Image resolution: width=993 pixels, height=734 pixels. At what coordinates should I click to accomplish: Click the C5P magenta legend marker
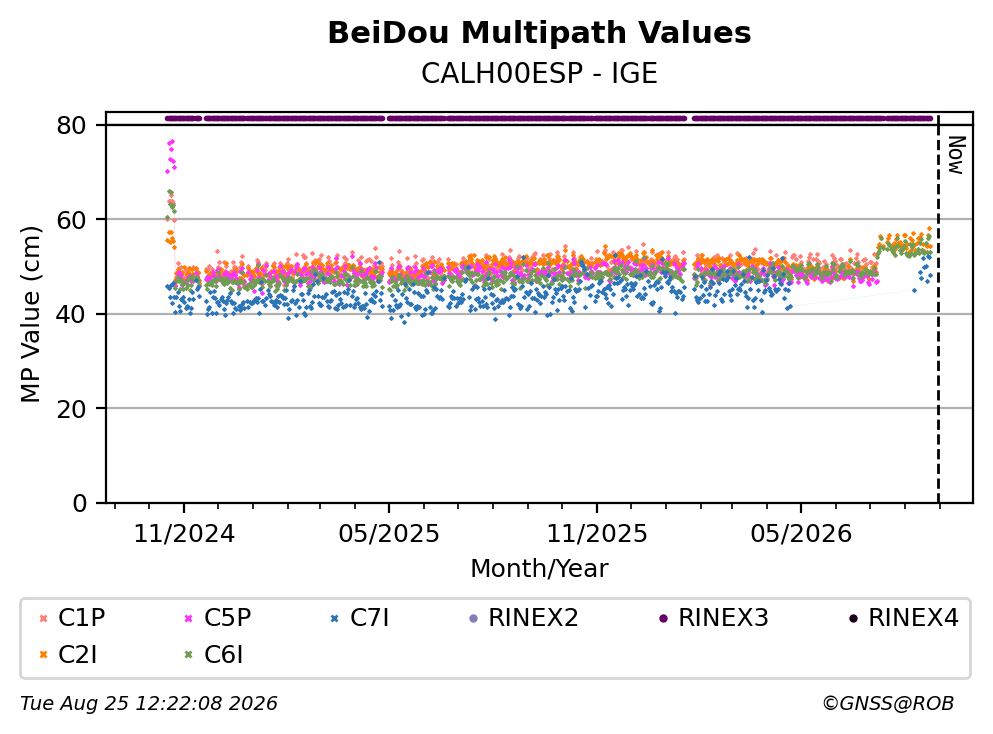tap(189, 618)
